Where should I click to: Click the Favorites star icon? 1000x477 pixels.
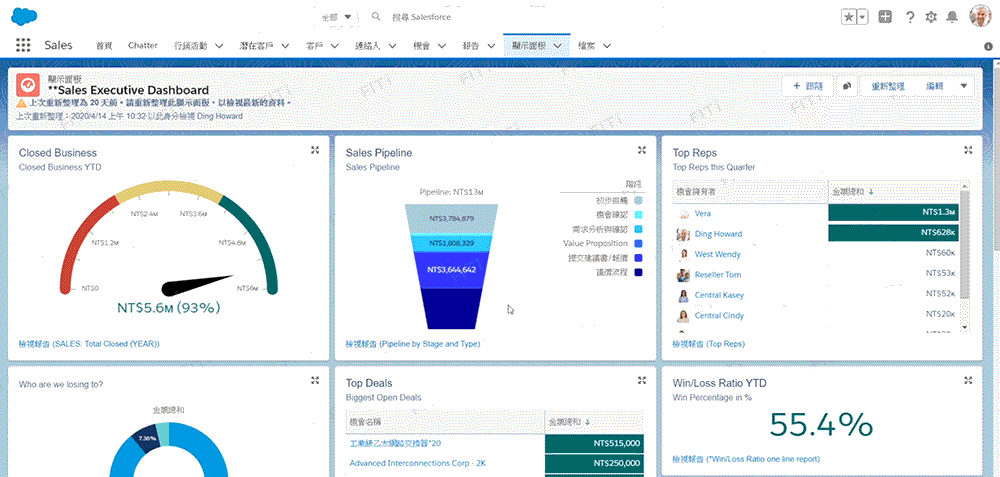tap(848, 17)
